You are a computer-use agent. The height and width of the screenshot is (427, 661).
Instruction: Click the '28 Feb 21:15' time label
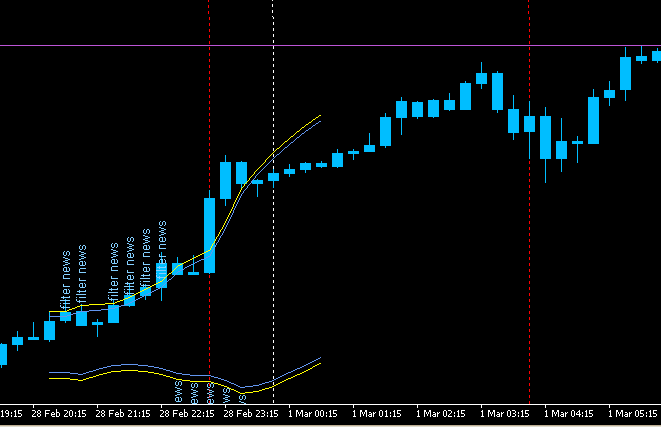click(x=123, y=414)
